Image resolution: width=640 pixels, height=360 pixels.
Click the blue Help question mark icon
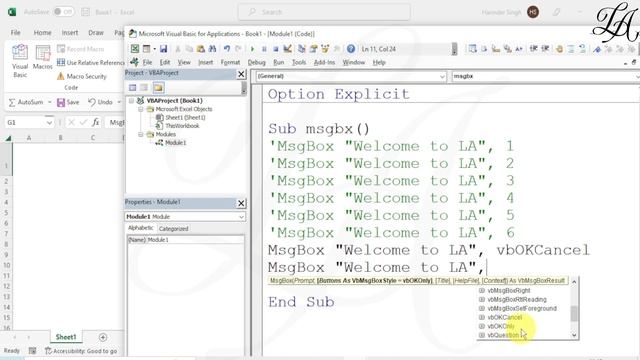pyautogui.click(x=351, y=49)
